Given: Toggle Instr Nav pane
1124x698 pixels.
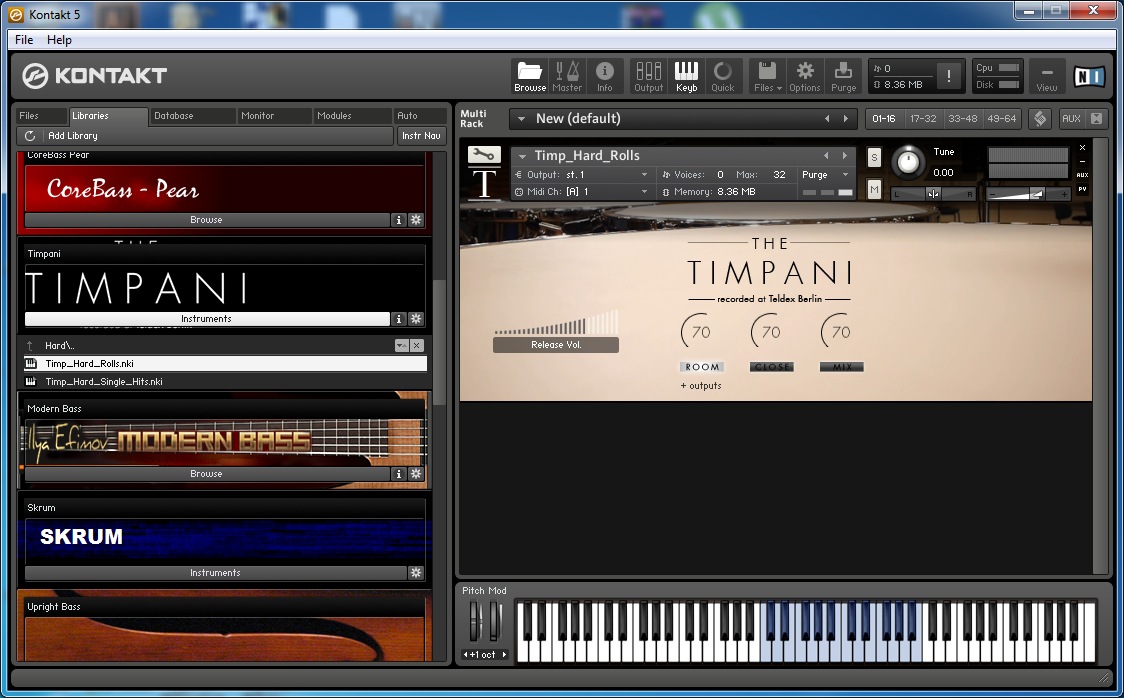Looking at the screenshot, I should [421, 135].
